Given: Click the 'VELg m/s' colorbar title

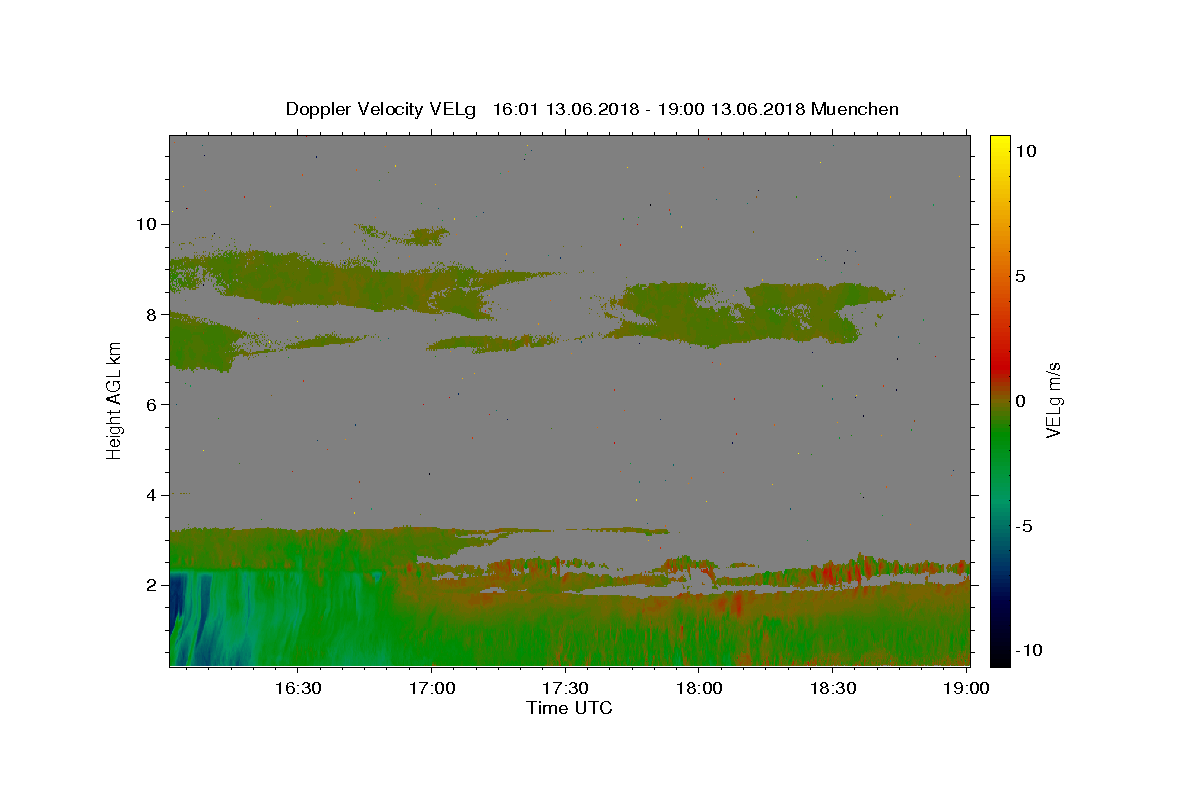Looking at the screenshot, I should (1054, 400).
